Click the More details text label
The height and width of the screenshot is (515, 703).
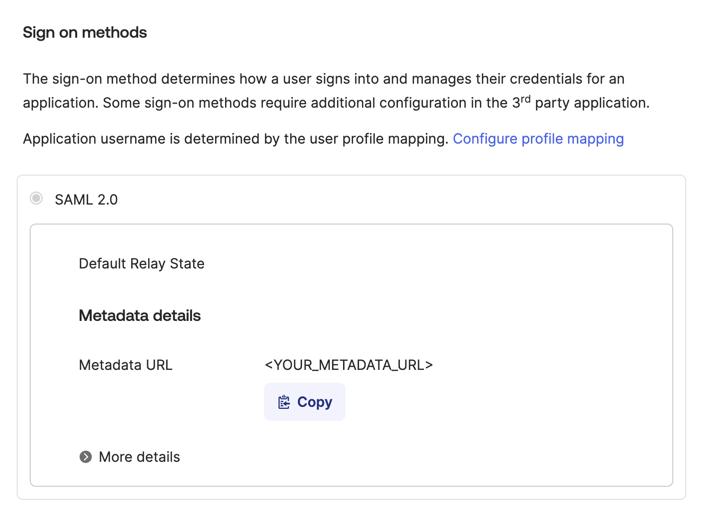click(x=139, y=457)
